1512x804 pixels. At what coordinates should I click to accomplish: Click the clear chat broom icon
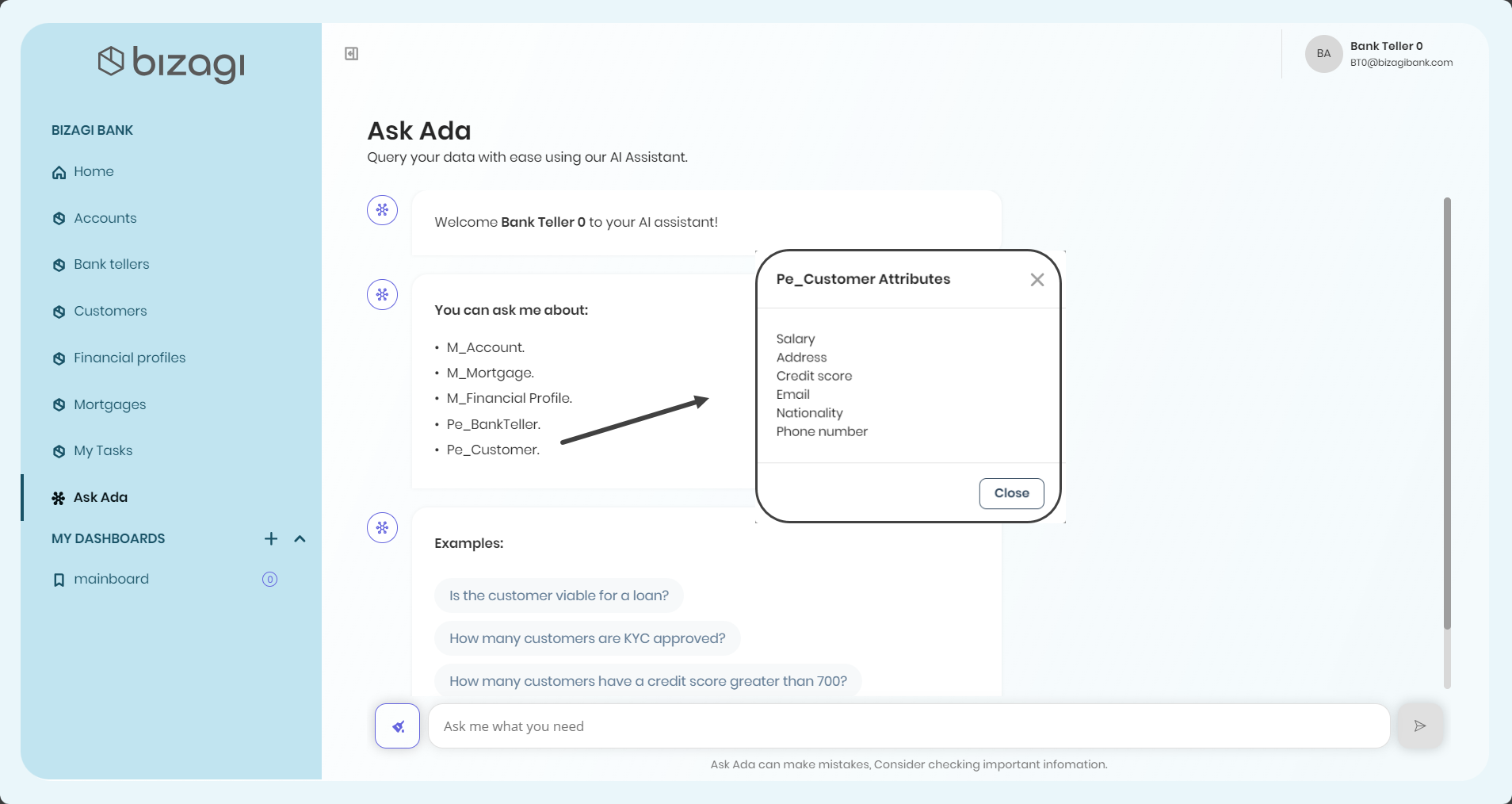pos(397,726)
